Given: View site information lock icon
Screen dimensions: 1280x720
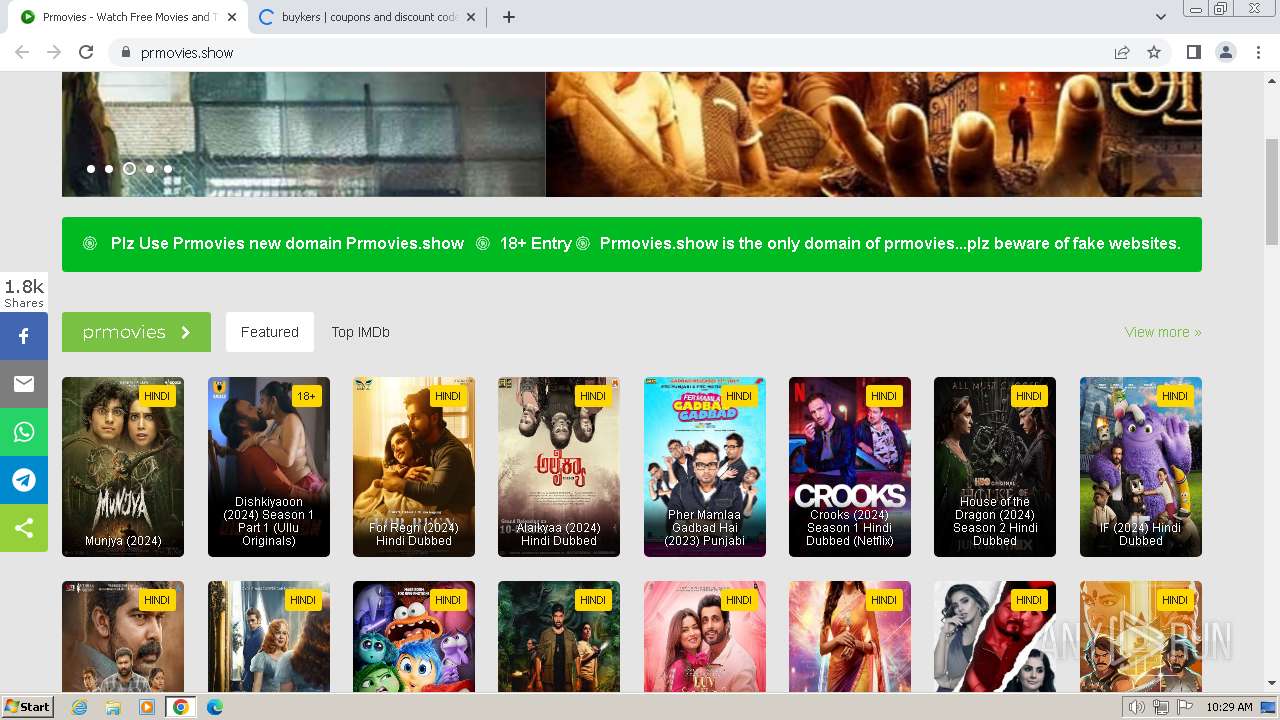Looking at the screenshot, I should click(125, 52).
